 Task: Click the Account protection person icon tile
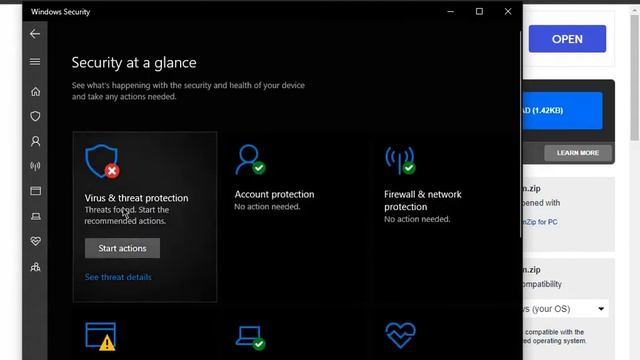250,160
